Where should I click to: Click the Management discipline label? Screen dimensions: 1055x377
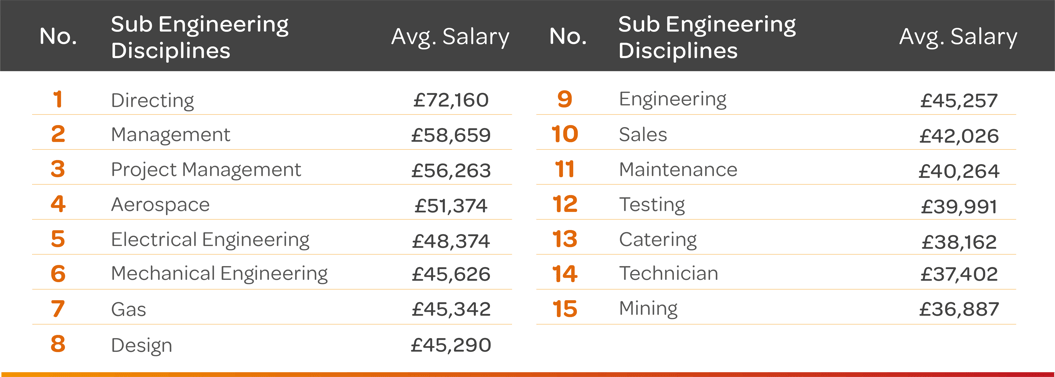[x=170, y=135]
